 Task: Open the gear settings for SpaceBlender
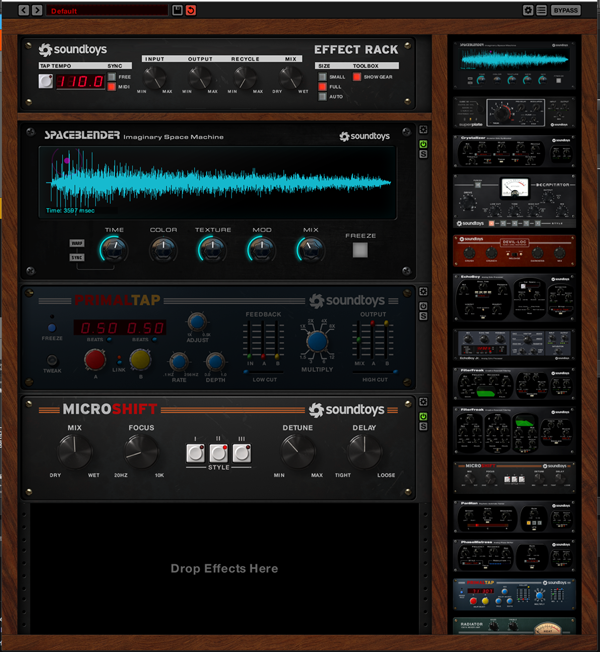(423, 130)
